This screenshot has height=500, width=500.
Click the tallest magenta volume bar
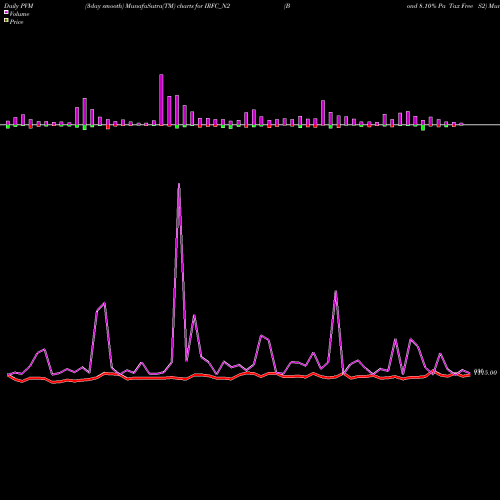coord(161,100)
